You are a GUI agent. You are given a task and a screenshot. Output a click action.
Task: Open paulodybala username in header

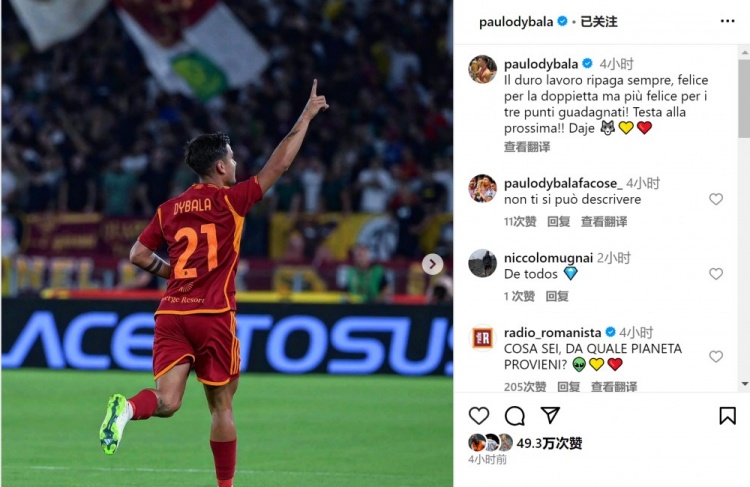click(x=516, y=22)
